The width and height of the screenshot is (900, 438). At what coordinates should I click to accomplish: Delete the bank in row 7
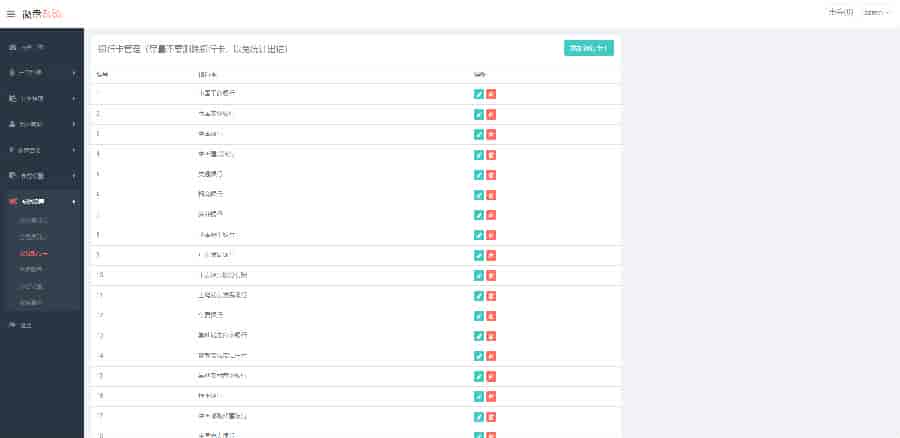coord(491,215)
